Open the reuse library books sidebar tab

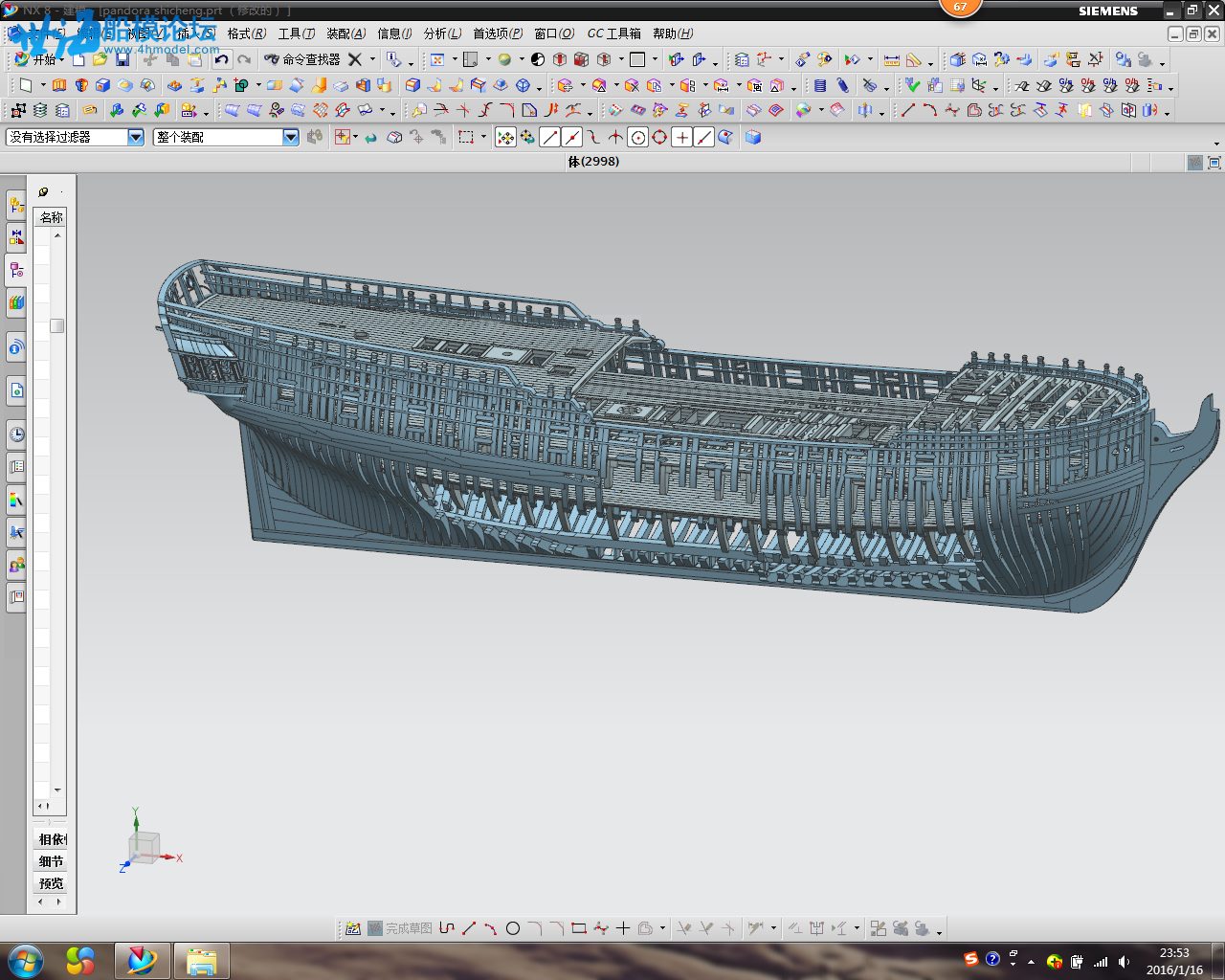tap(16, 301)
